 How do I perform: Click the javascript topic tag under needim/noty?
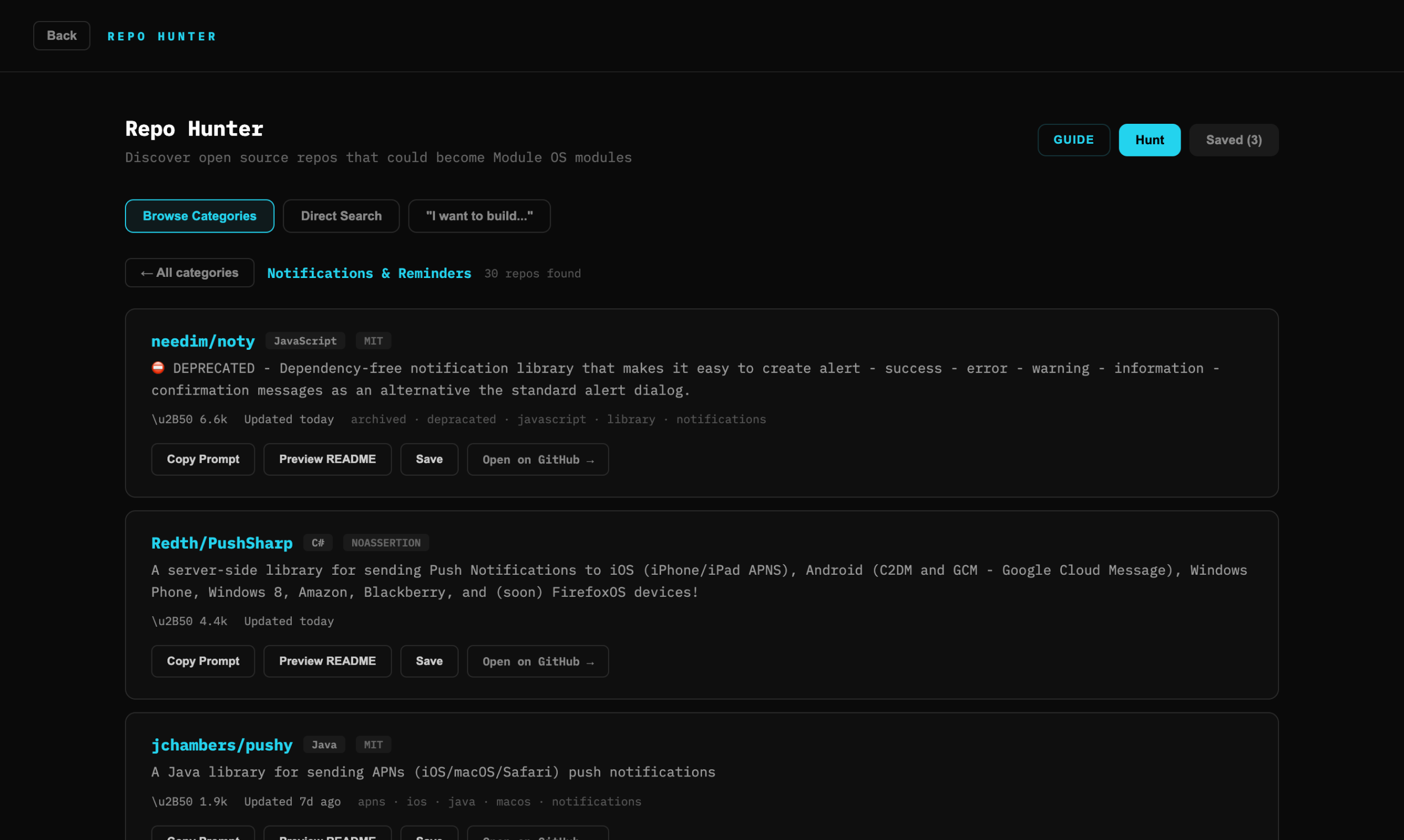tap(552, 419)
